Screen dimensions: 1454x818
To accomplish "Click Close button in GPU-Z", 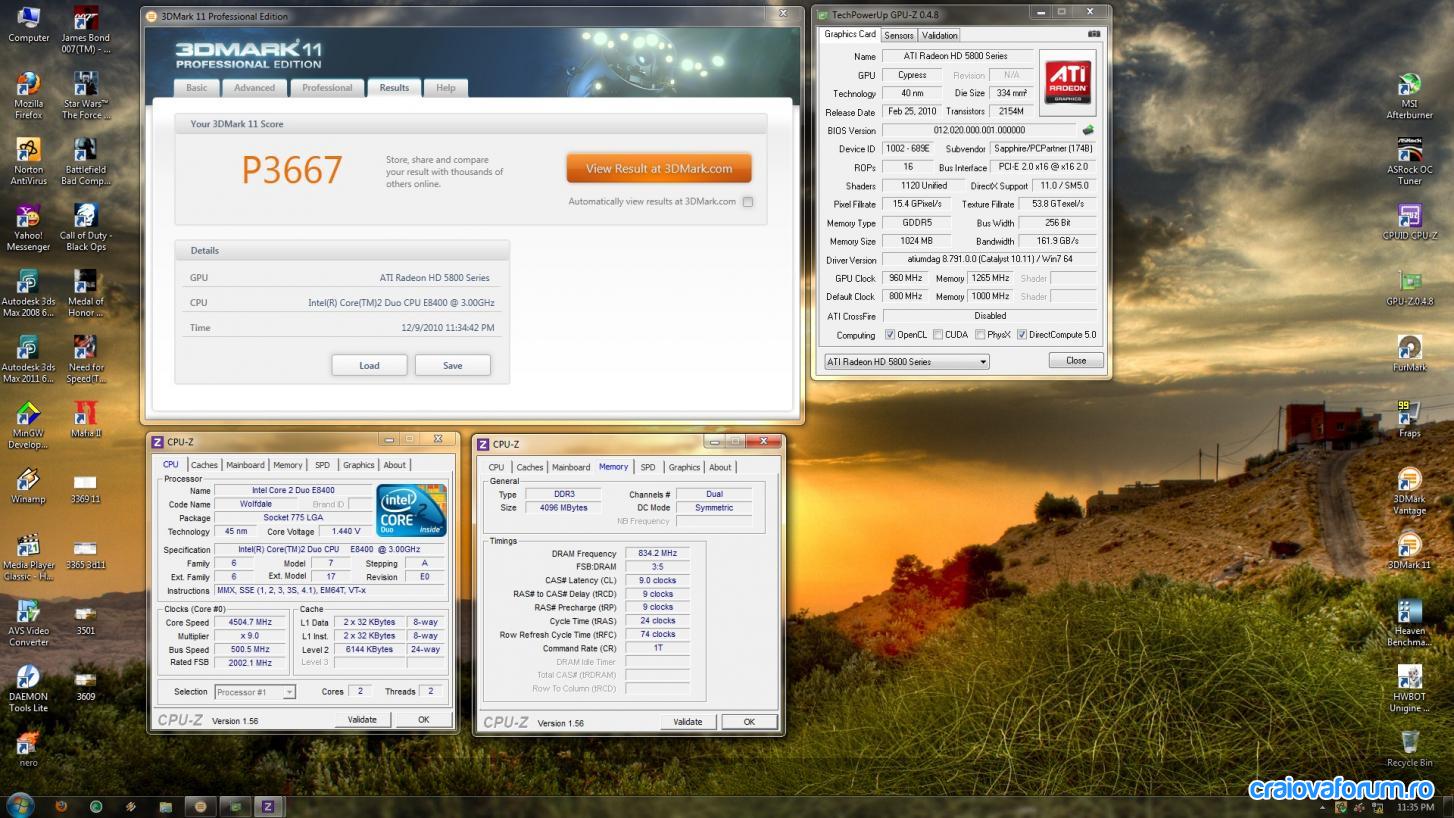I will [1076, 360].
